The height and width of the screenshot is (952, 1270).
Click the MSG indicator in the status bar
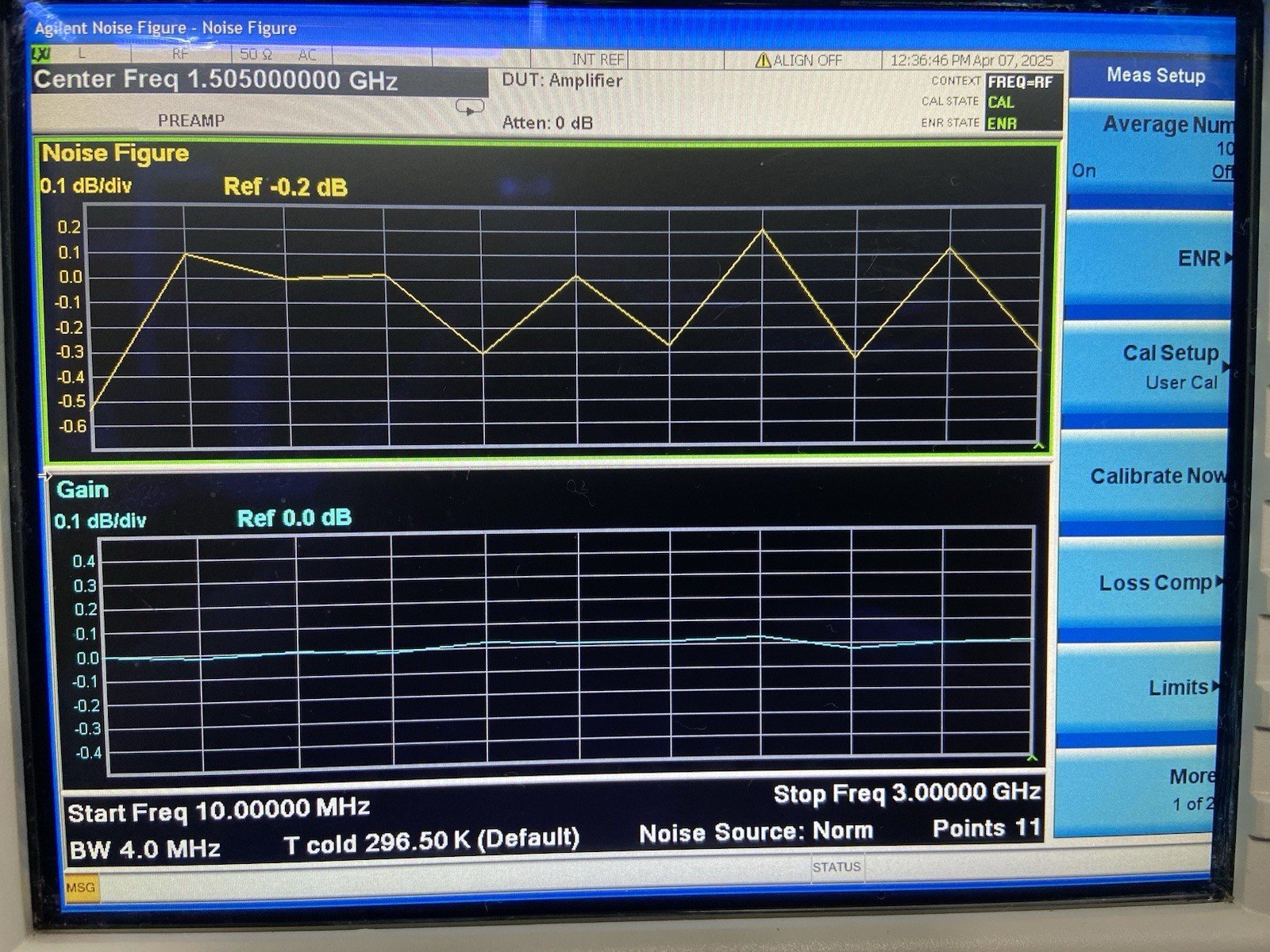(80, 887)
